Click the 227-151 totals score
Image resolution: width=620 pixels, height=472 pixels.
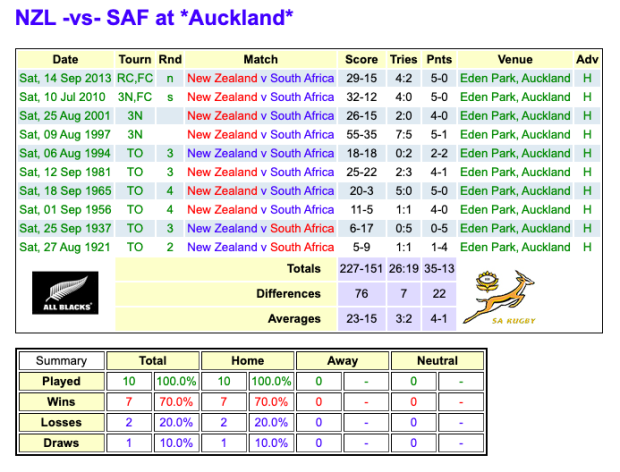361,269
